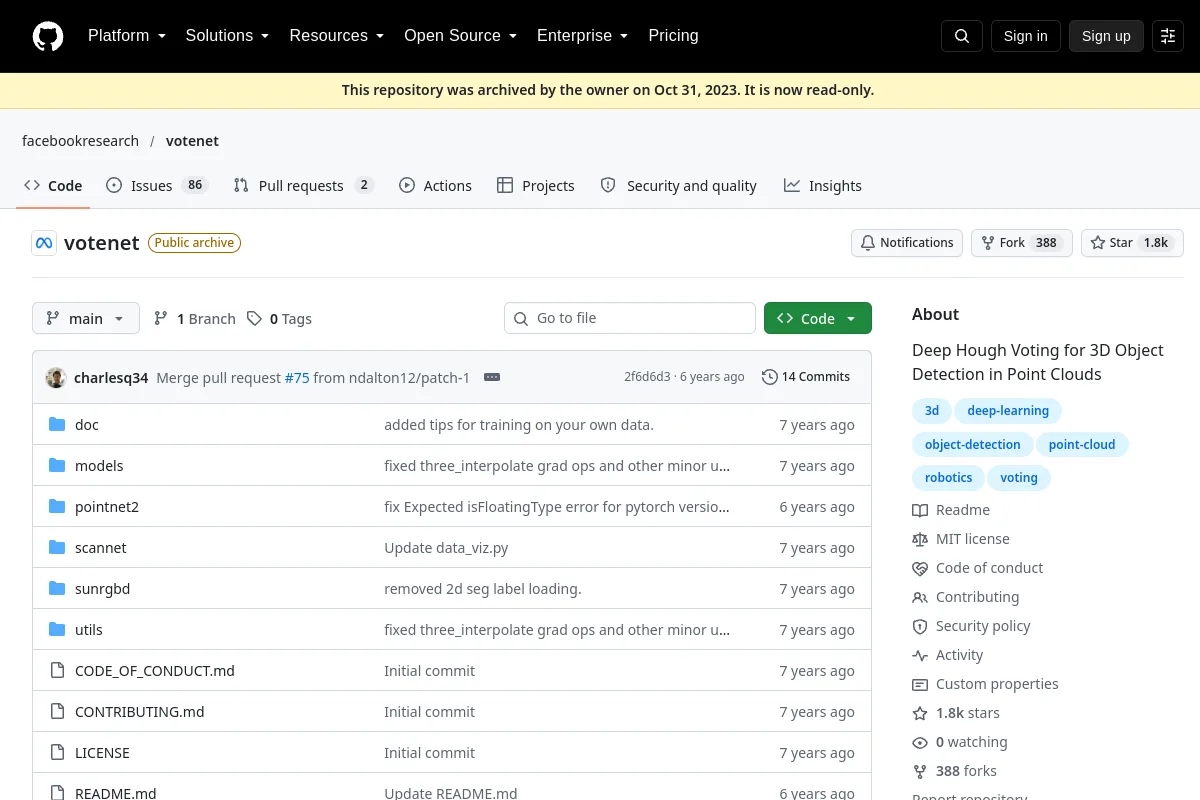This screenshot has width=1200, height=800.
Task: Go to the Pricing page
Action: (673, 36)
